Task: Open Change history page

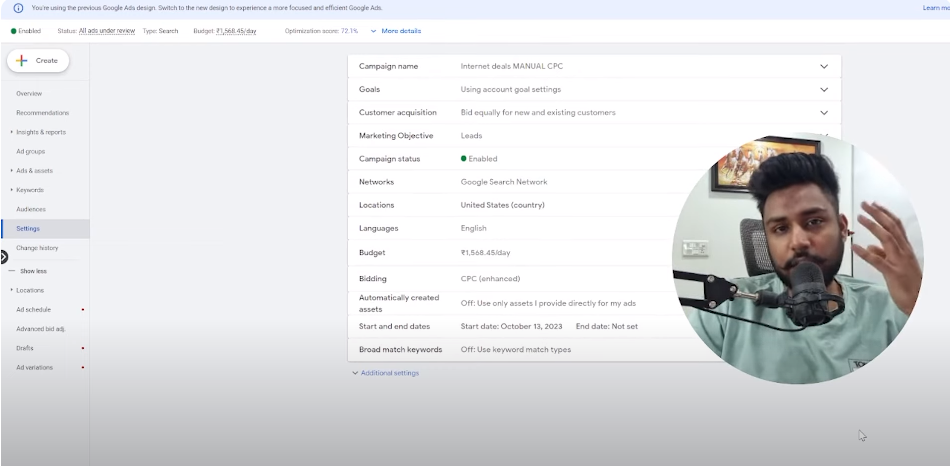Action: click(x=37, y=248)
